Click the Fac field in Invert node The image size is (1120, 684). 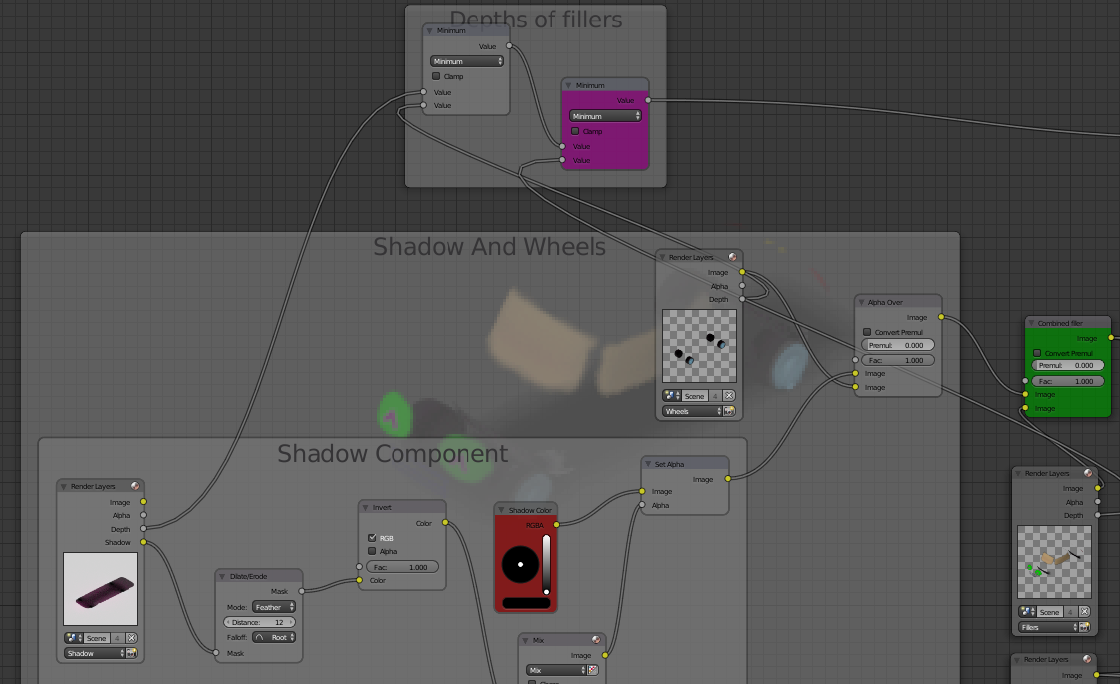click(x=401, y=567)
